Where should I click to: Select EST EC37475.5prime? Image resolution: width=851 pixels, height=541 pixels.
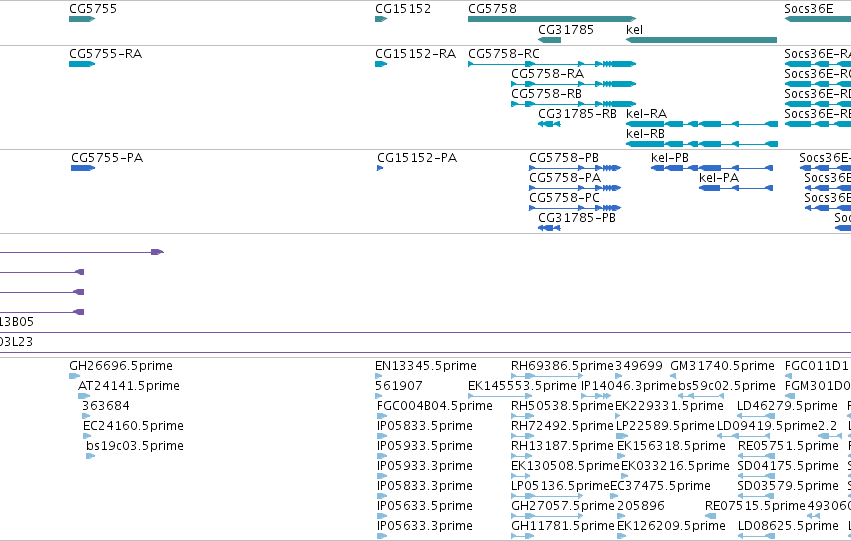660,486
